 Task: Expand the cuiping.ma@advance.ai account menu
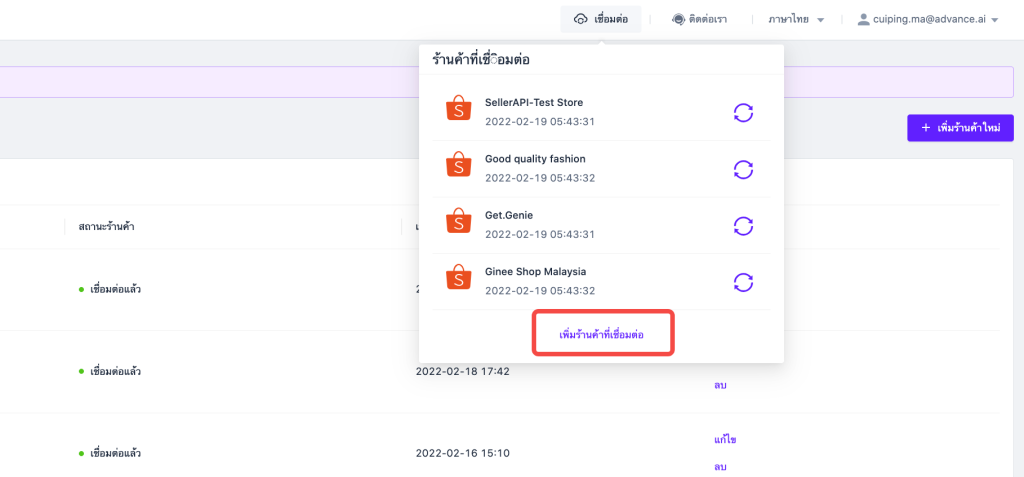(928, 20)
